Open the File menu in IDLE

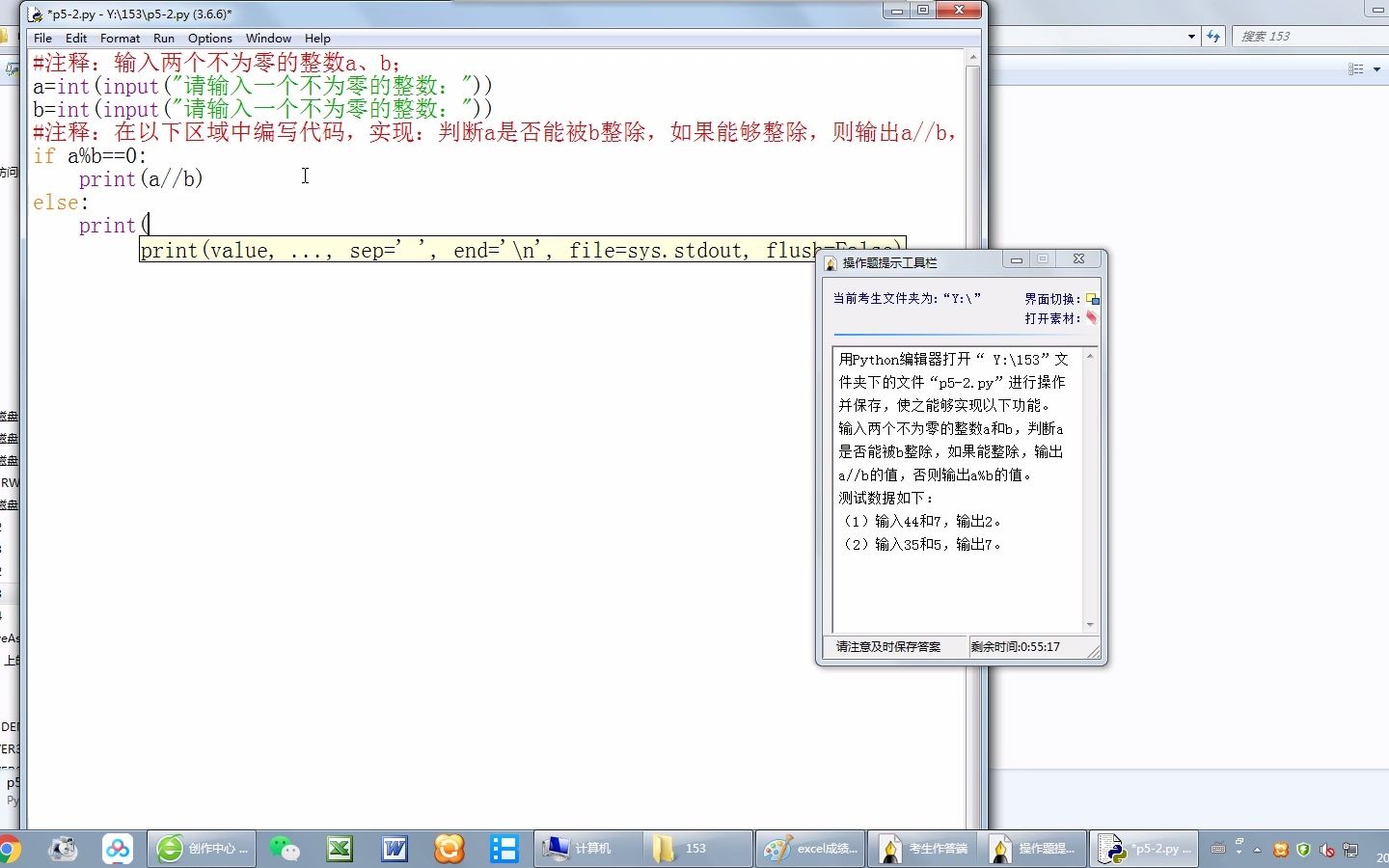point(42,39)
